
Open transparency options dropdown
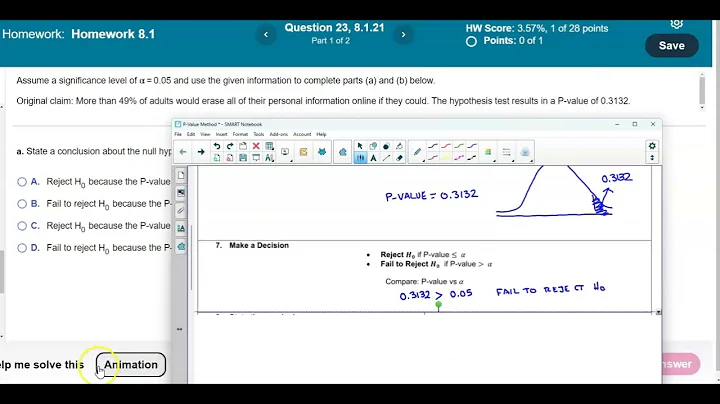tap(525, 152)
